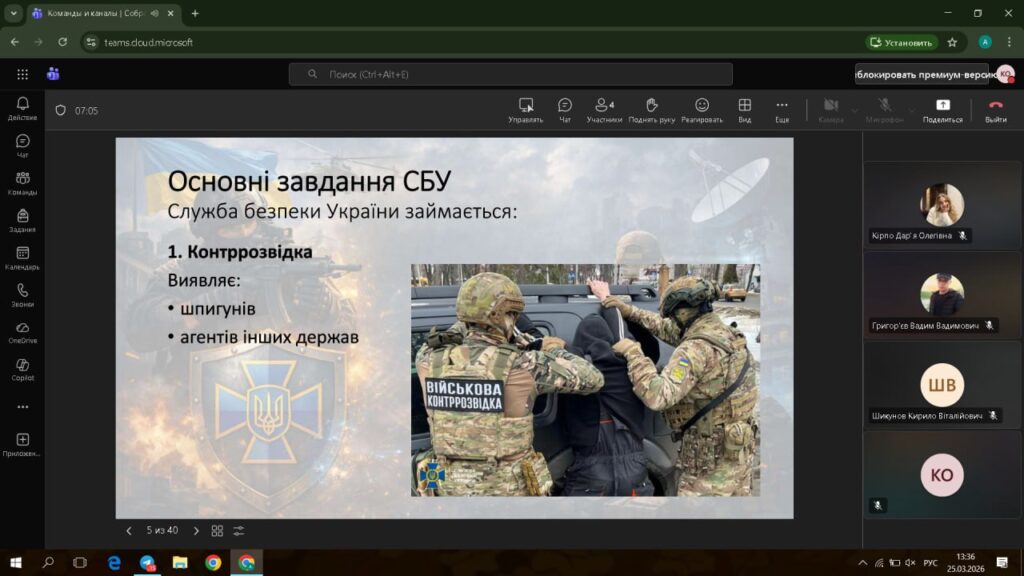Click the Поделиться share button

coord(942,109)
